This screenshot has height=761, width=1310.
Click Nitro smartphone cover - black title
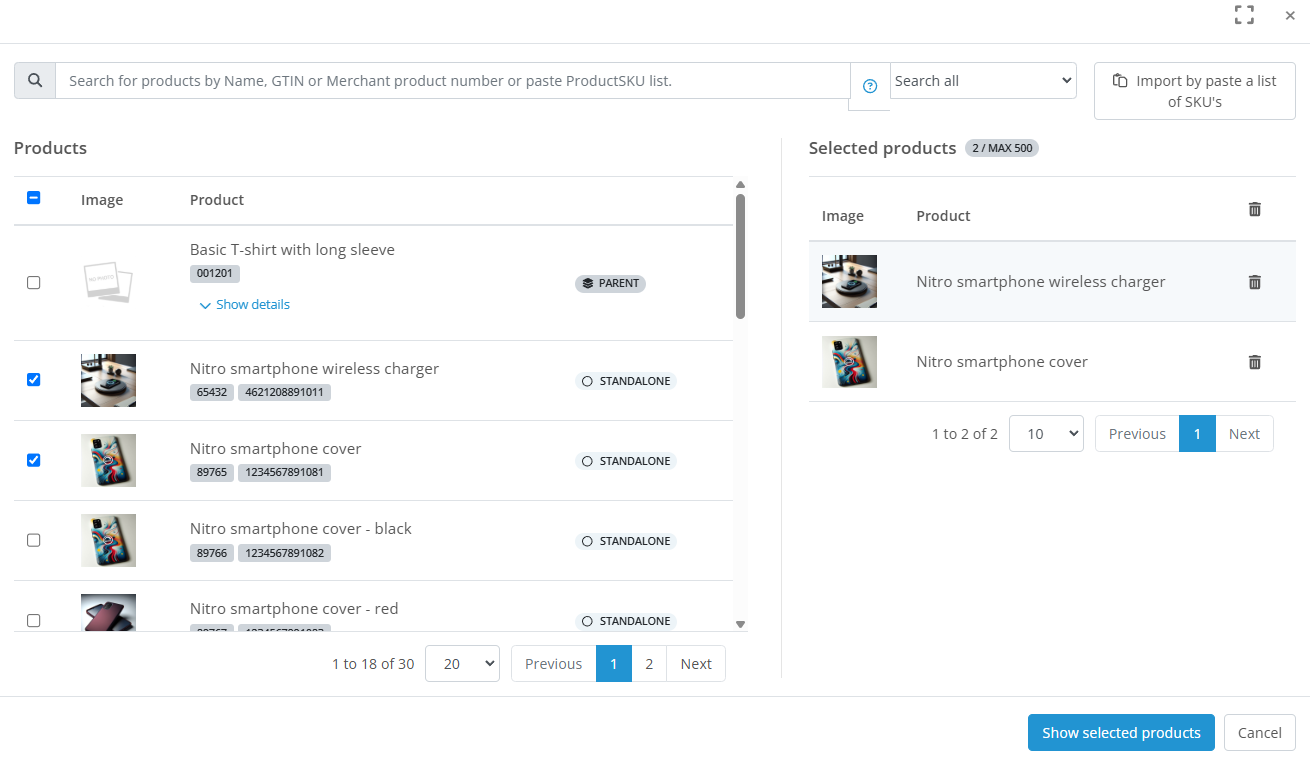[x=301, y=529]
